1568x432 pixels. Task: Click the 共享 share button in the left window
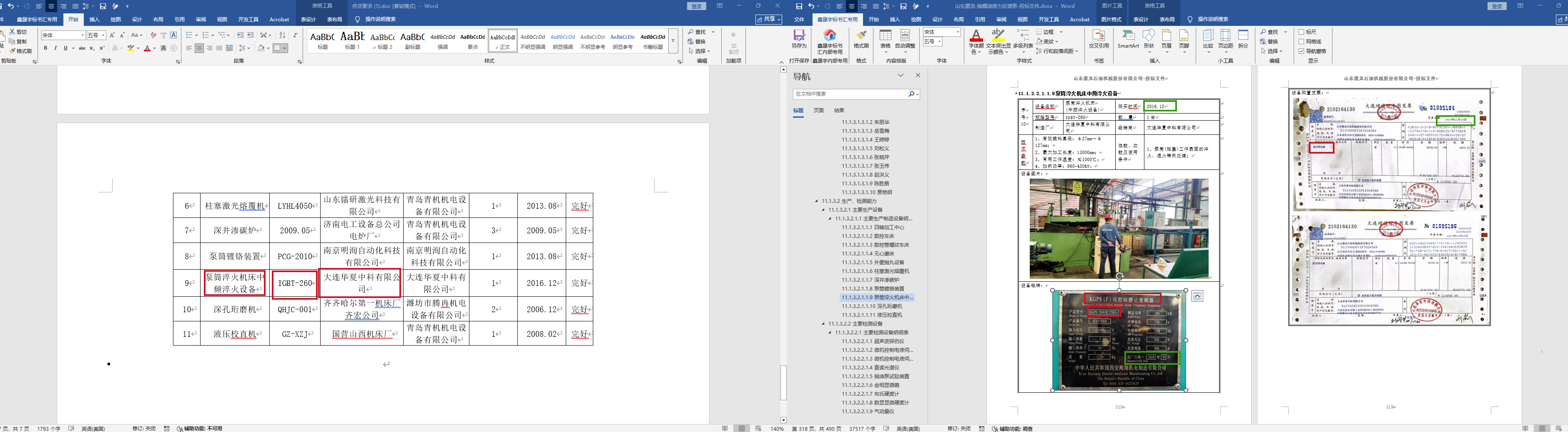[769, 20]
